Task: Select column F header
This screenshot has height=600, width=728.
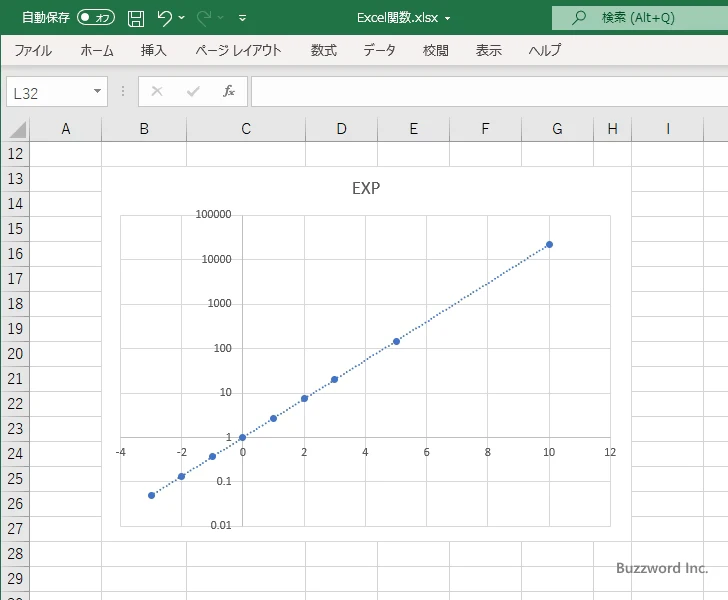Action: (485, 129)
